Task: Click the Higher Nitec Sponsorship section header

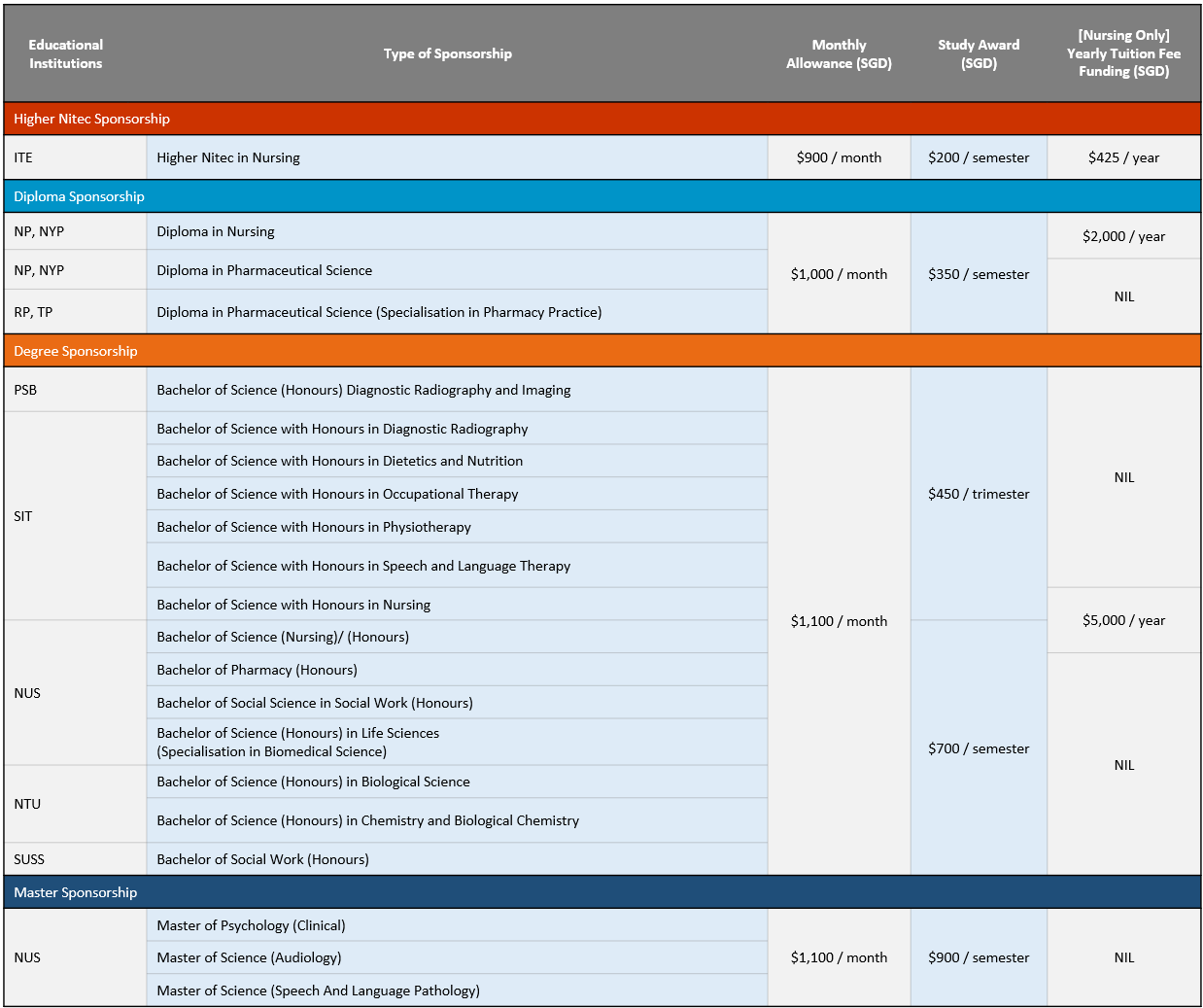Action: (92, 119)
